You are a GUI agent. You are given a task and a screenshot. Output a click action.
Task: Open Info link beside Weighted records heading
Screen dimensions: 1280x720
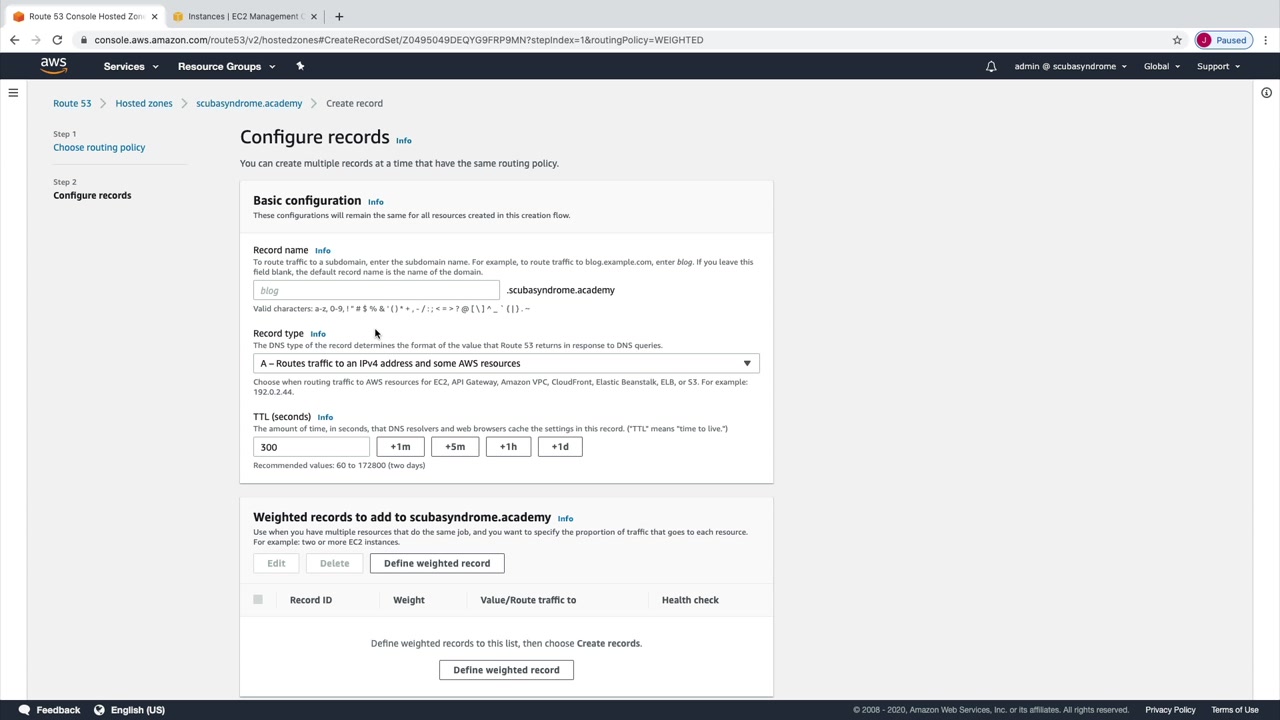pos(565,519)
